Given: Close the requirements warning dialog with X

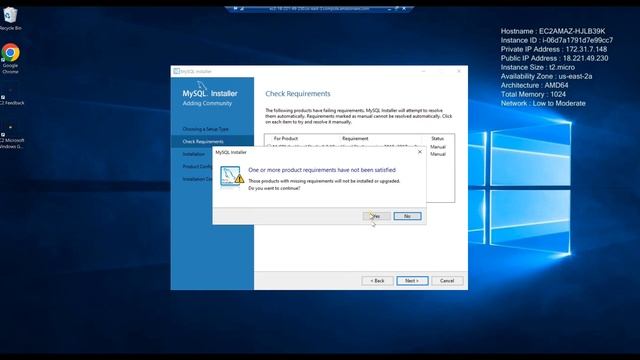Looking at the screenshot, I should (x=420, y=152).
